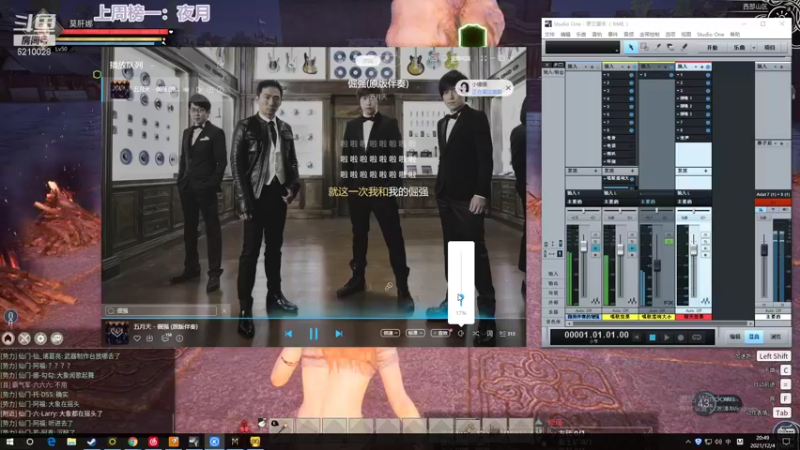Open 音轨 menu in Studio One
This screenshot has height=450, width=800.
click(597, 34)
